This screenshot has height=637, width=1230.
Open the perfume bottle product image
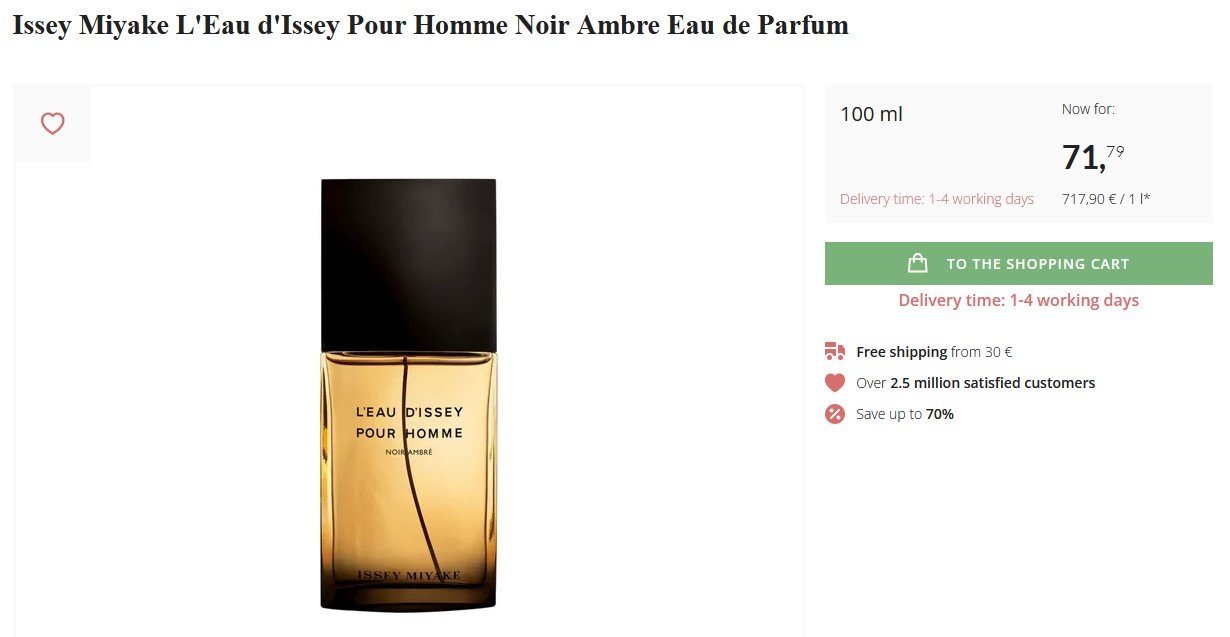coord(408,394)
